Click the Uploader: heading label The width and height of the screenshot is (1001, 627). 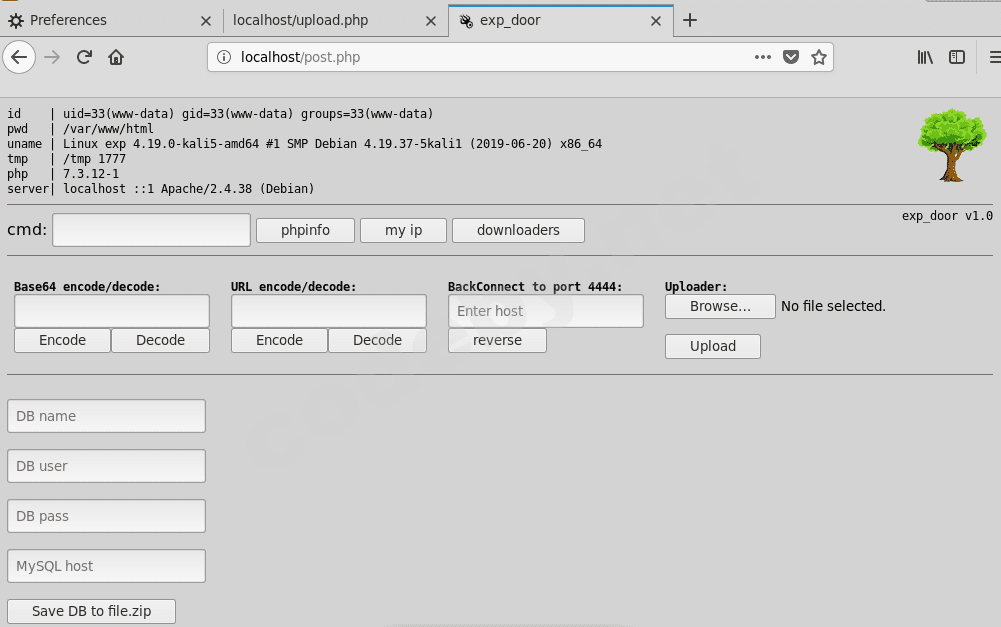(x=696, y=287)
